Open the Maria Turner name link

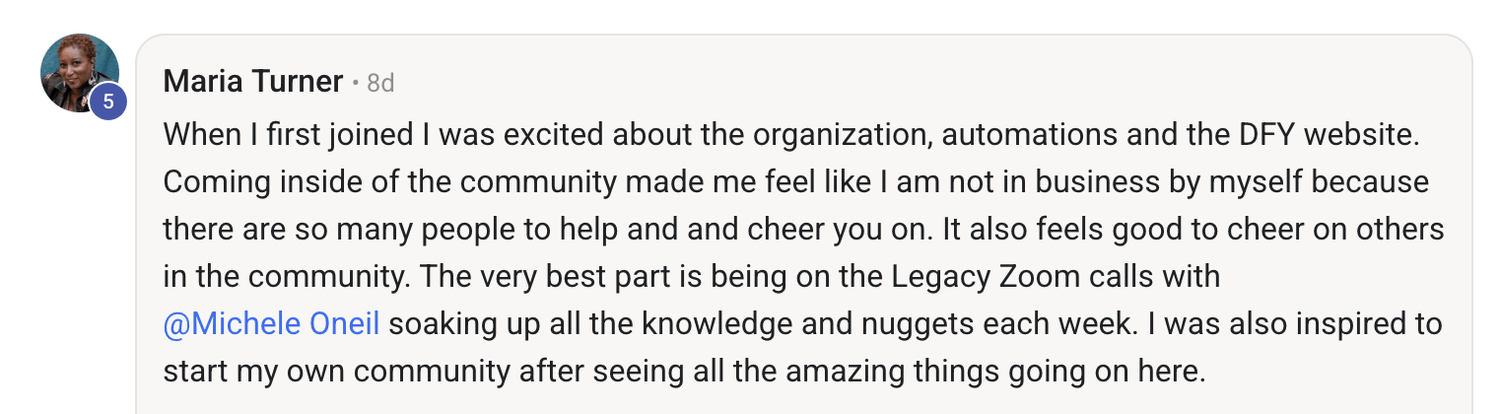tap(253, 82)
